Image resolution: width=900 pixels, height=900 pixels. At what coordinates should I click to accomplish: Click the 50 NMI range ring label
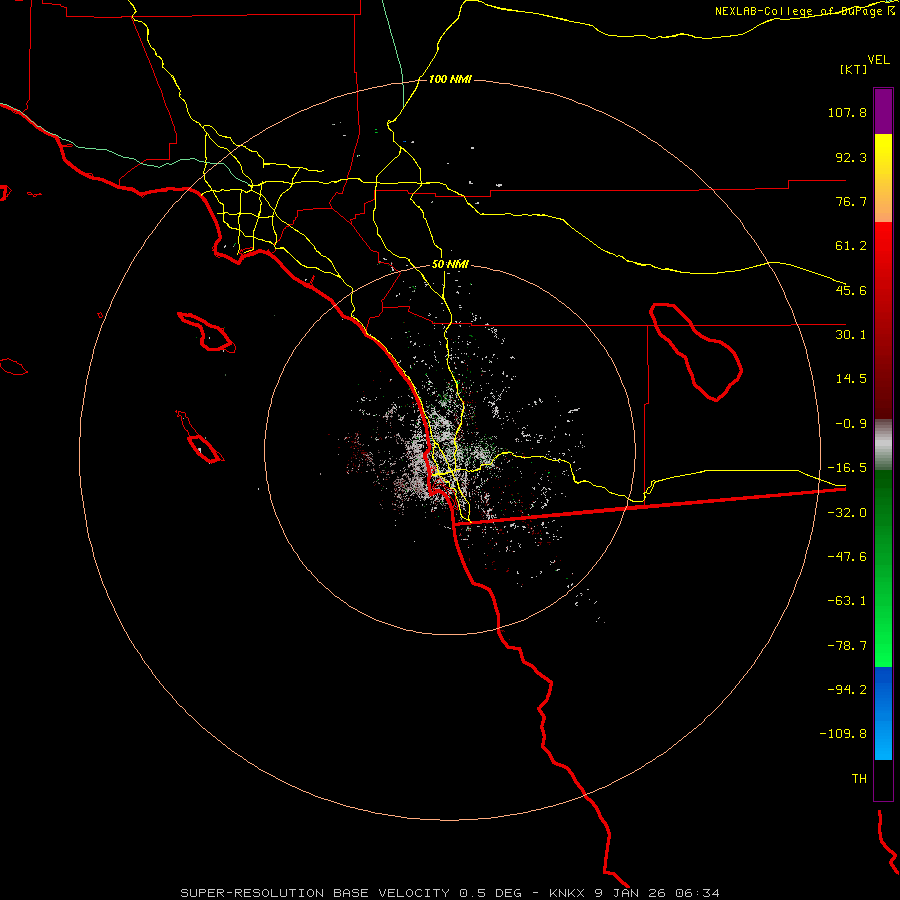450,265
